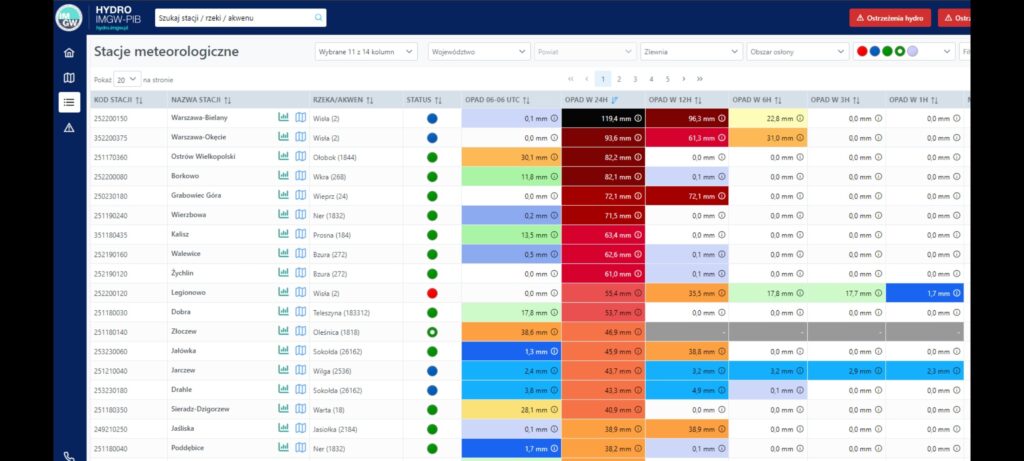Open chart for Warszawa-Bielany station
1024x461 pixels.
283,118
